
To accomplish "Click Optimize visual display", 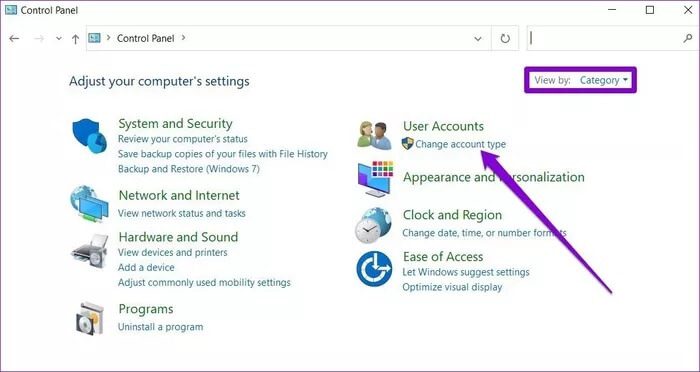I will tap(452, 287).
